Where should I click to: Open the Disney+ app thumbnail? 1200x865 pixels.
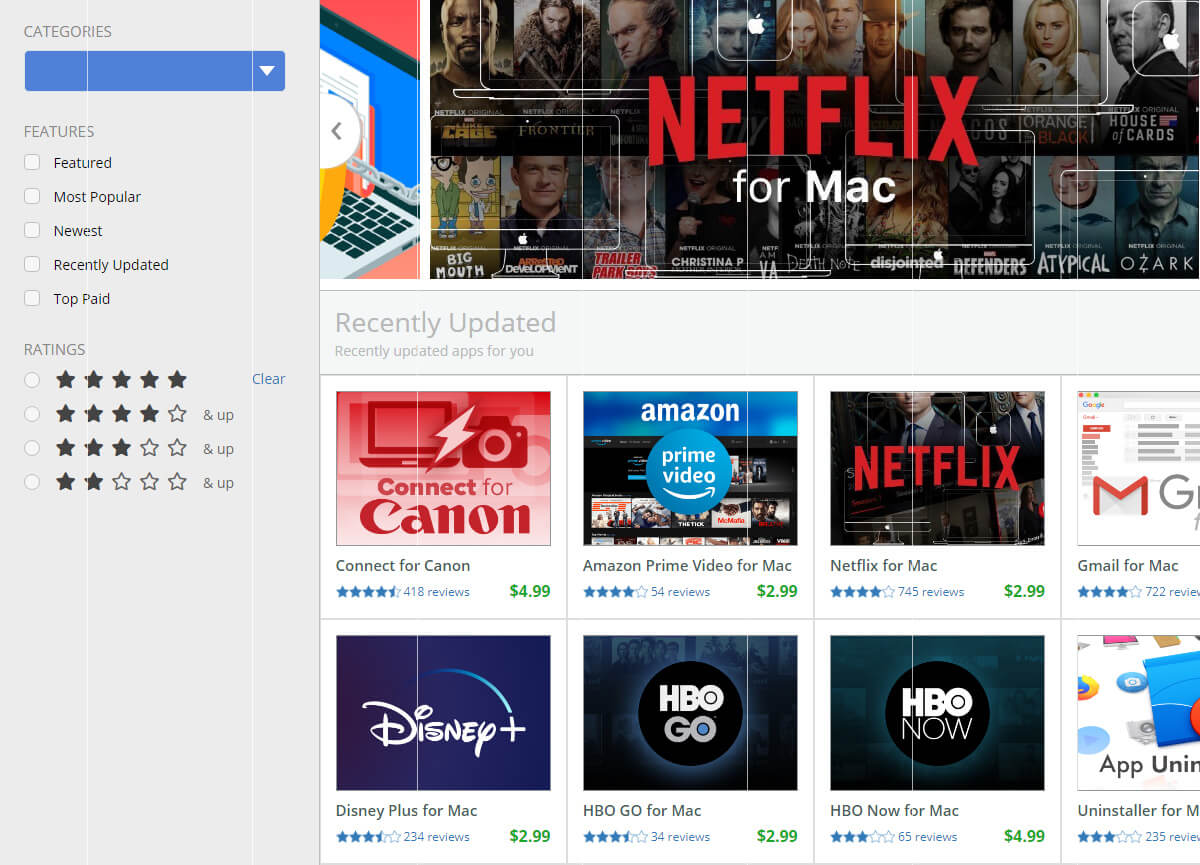[x=443, y=713]
